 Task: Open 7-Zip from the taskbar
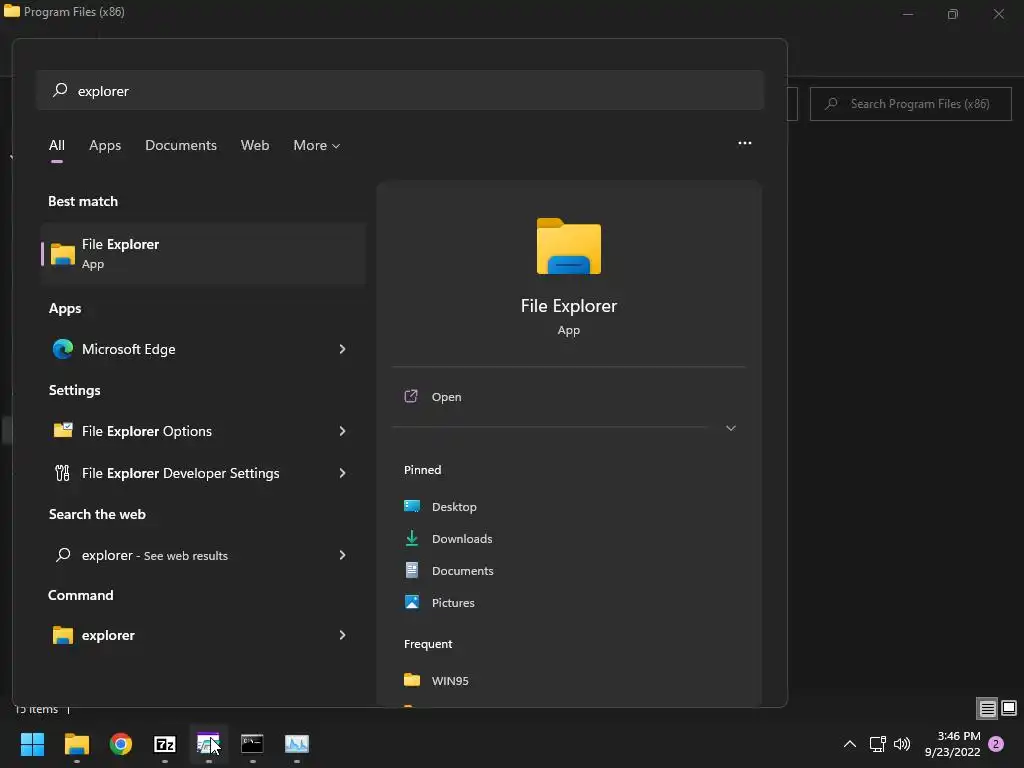pos(165,744)
